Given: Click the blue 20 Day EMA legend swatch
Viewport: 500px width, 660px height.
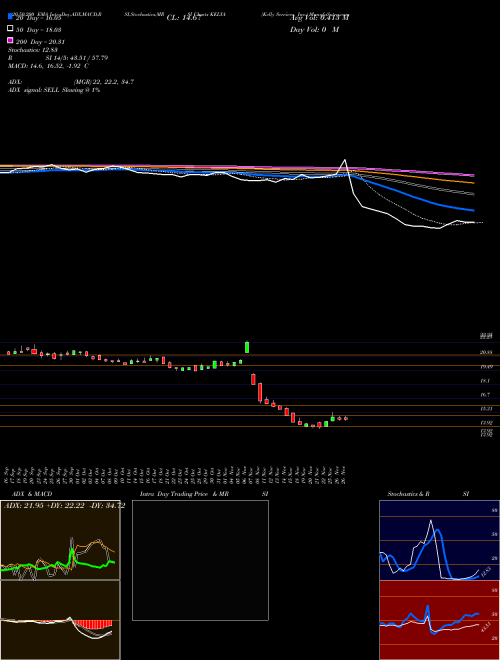Looking at the screenshot, I should coord(10,16).
